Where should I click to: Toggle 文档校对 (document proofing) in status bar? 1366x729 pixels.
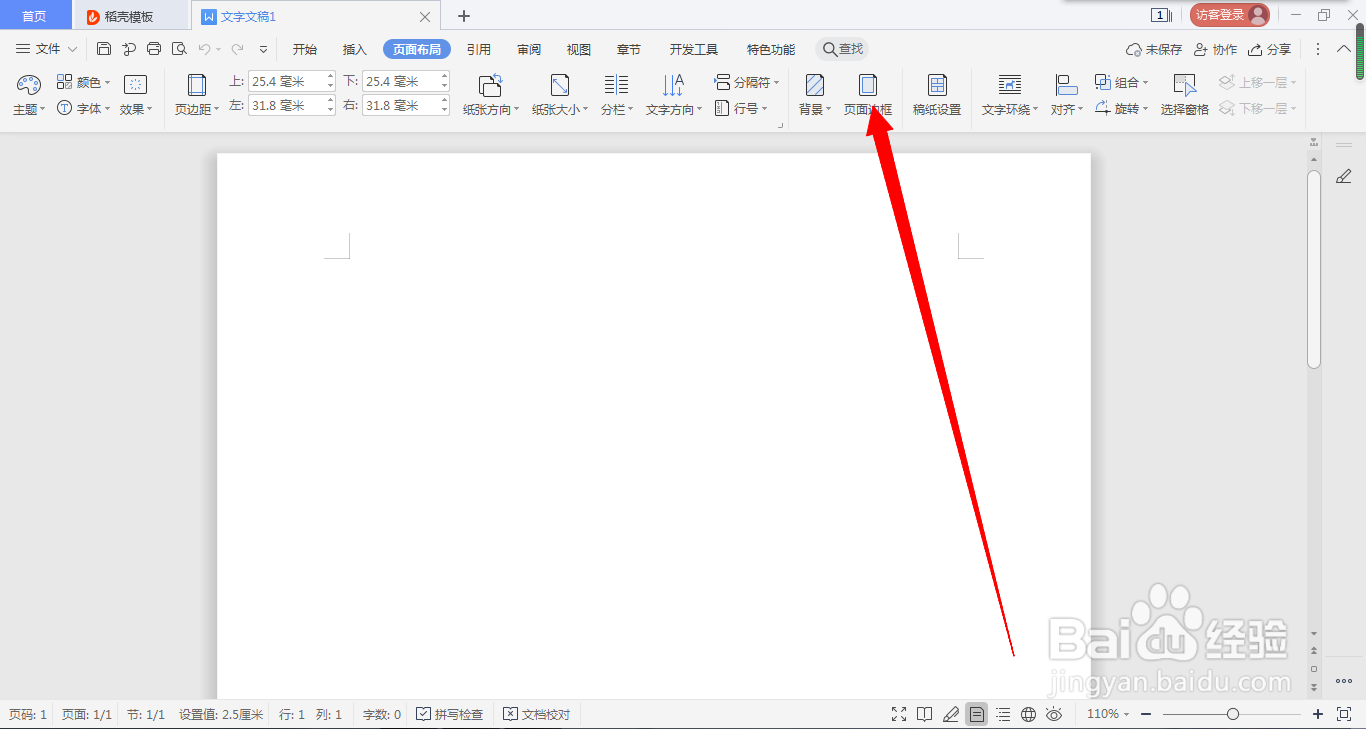[537, 714]
